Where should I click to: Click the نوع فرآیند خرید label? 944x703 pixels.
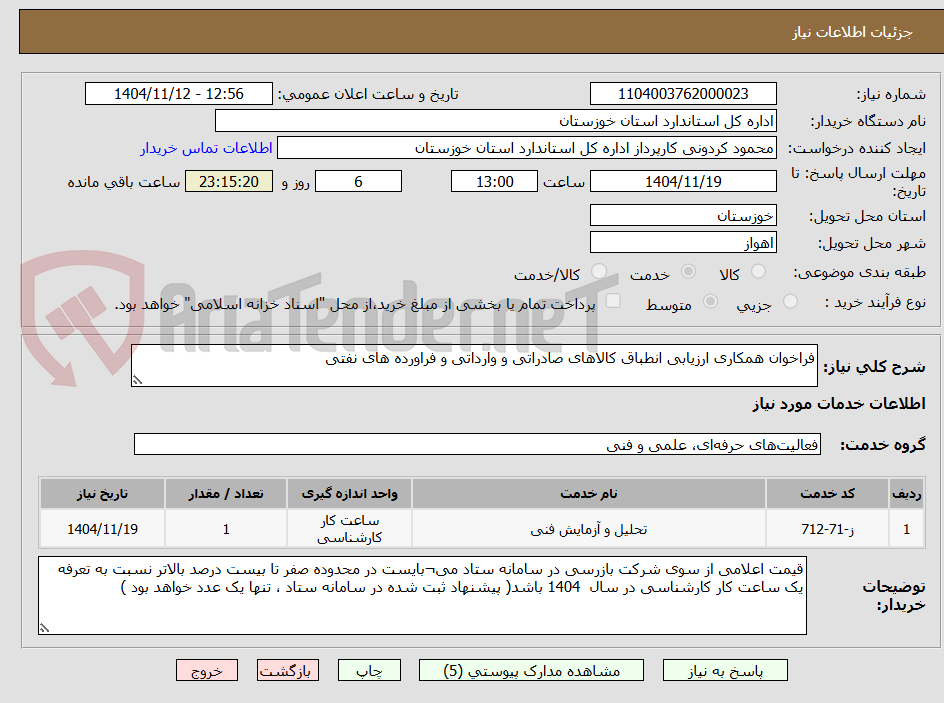[x=875, y=302]
